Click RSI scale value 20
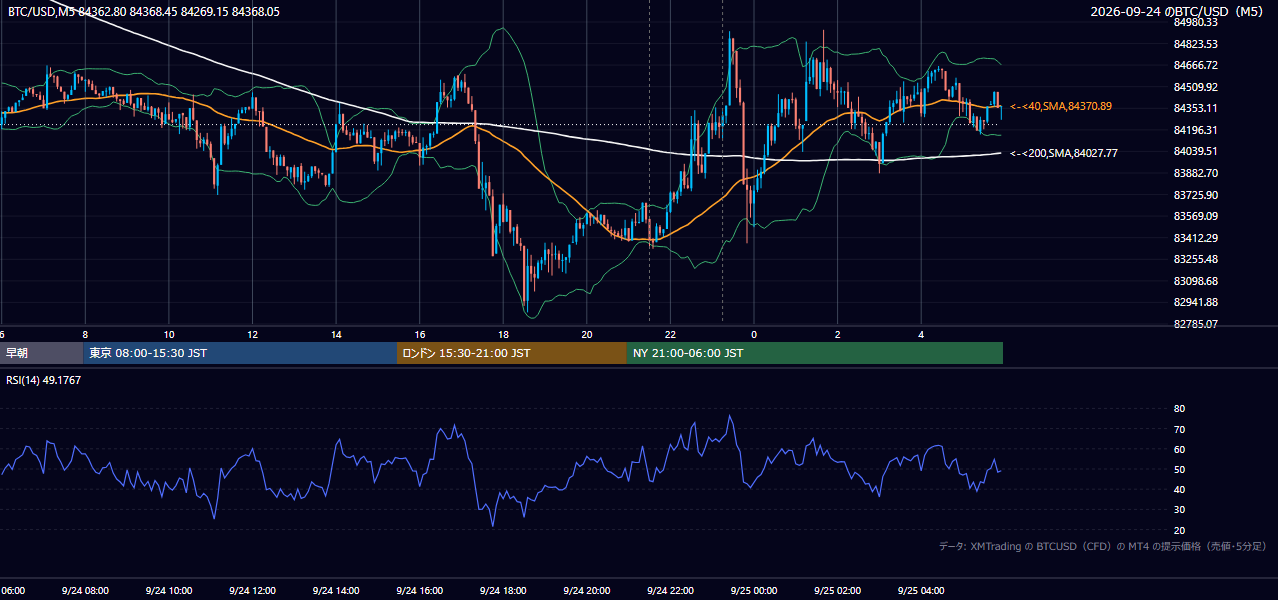The height and width of the screenshot is (600, 1278). 1179,530
